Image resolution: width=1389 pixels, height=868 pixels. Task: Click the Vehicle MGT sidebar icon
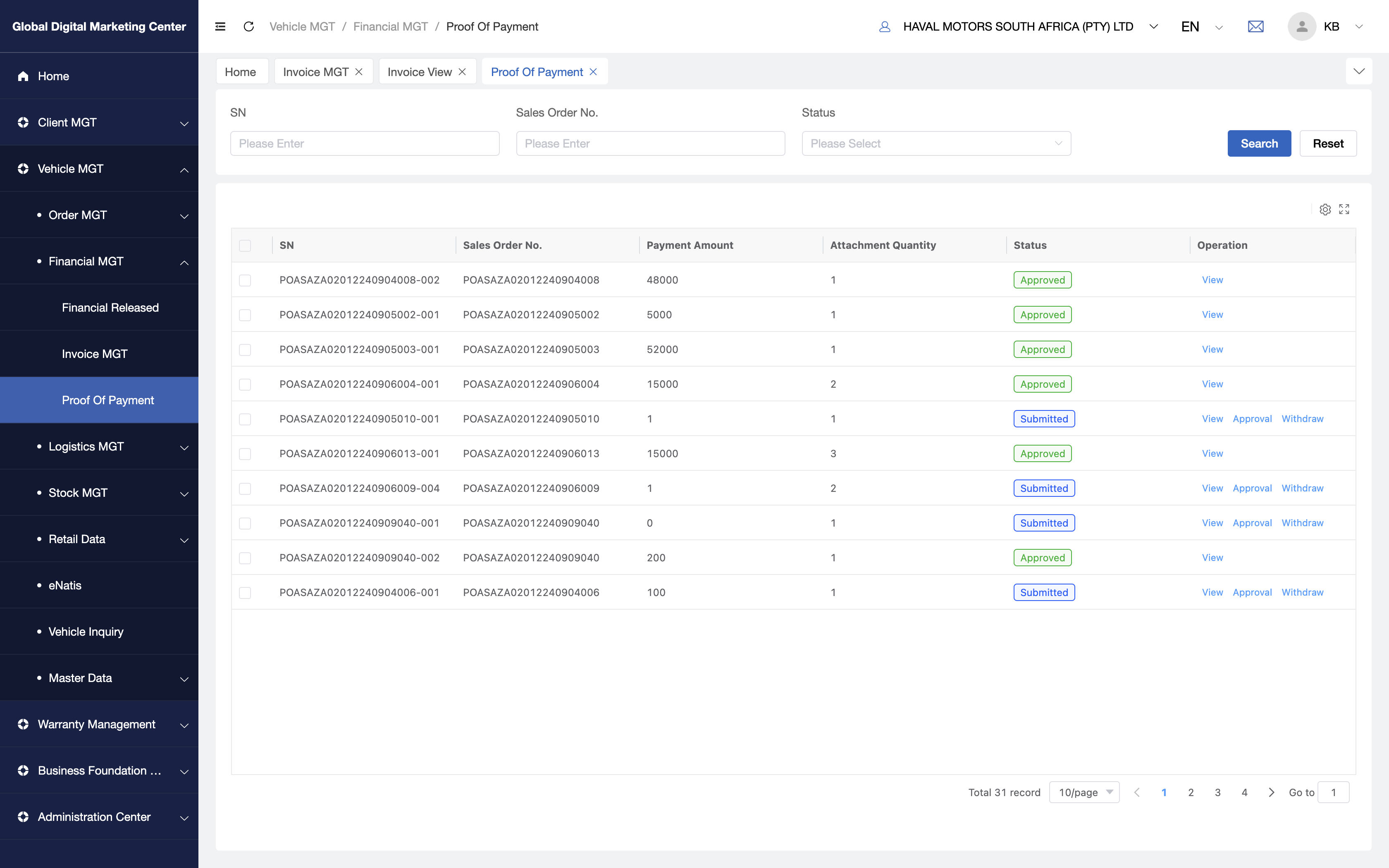(x=23, y=169)
